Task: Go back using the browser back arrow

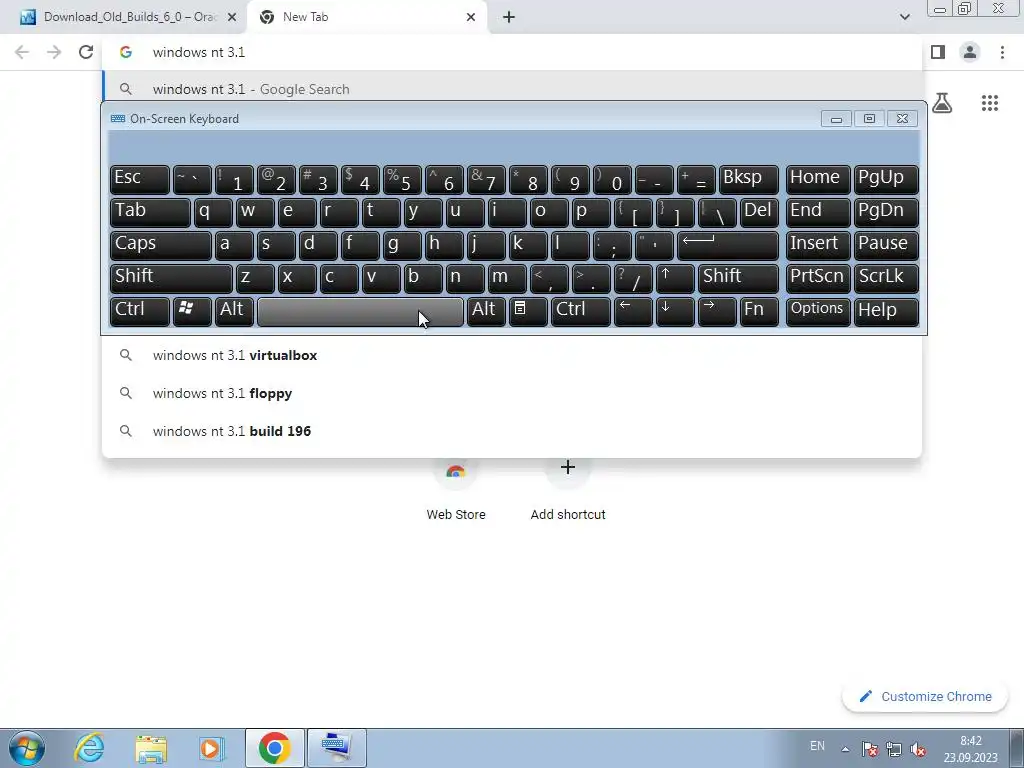Action: pos(22,52)
